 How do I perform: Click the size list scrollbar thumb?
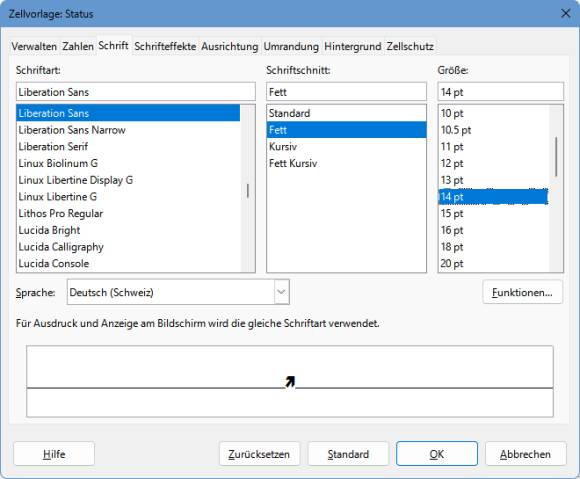point(556,156)
